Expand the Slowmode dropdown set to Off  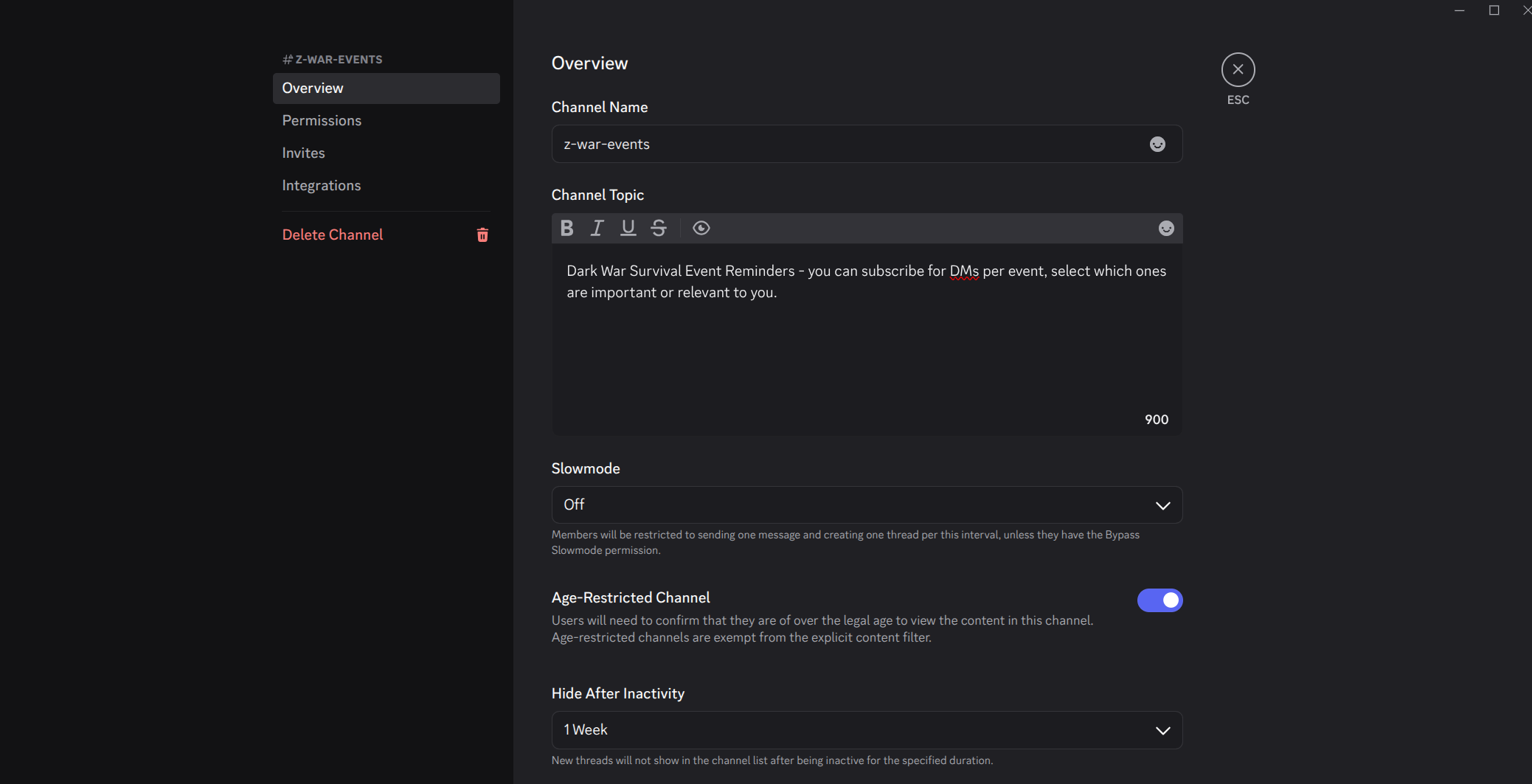tap(867, 504)
